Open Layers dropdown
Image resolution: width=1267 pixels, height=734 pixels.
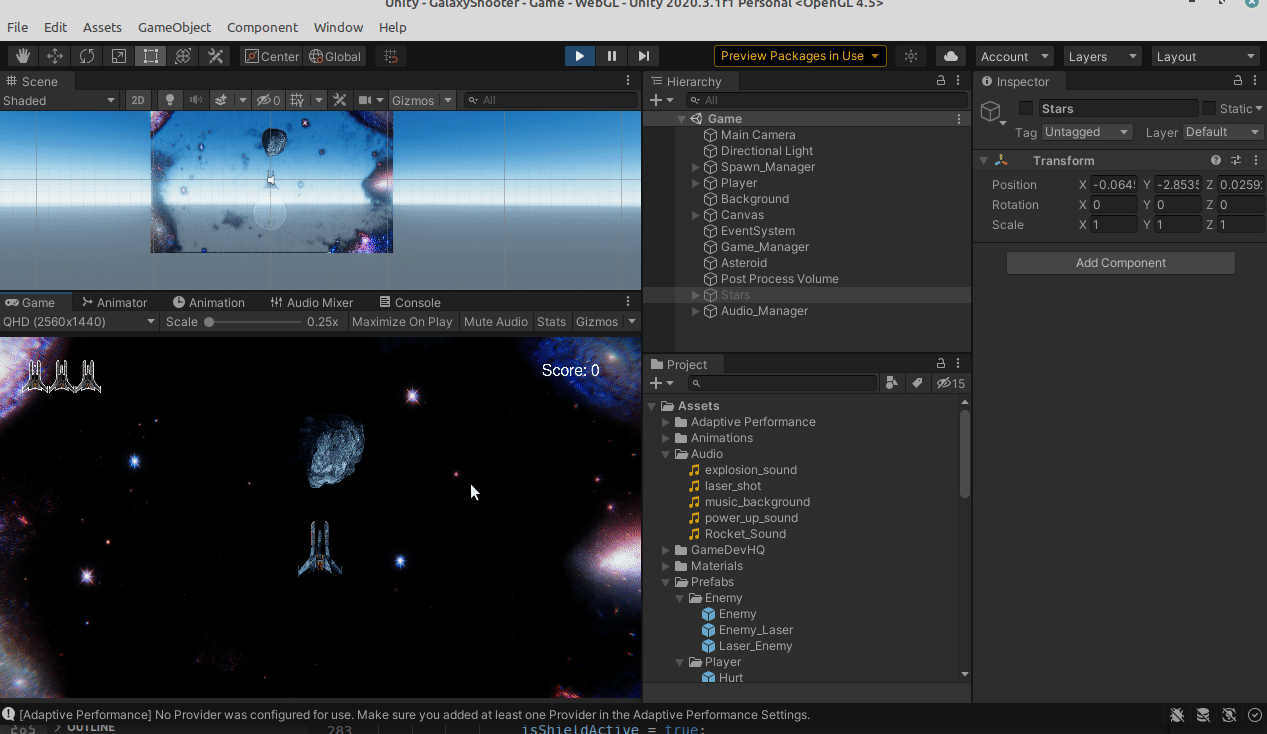[1101, 56]
